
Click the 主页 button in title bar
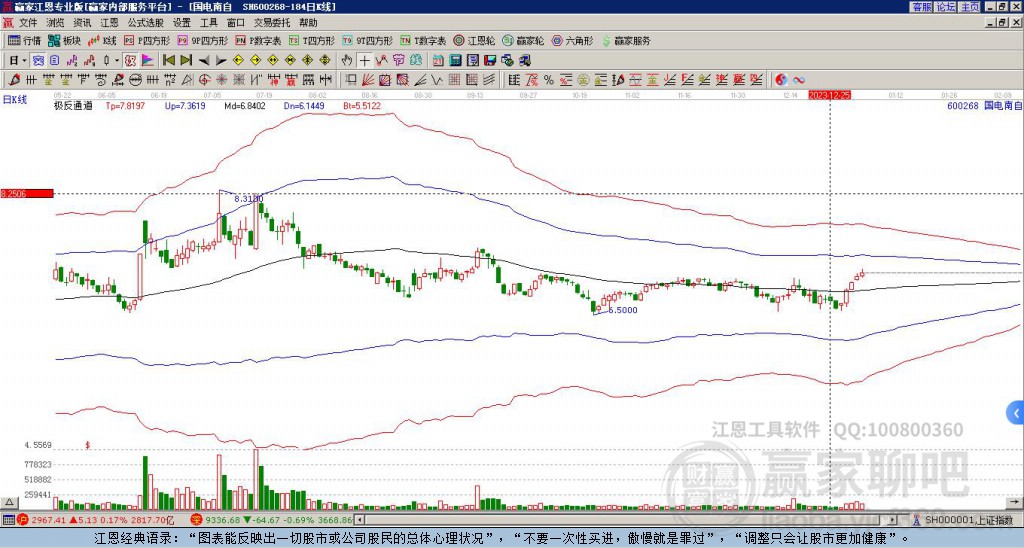pyautogui.click(x=970, y=7)
